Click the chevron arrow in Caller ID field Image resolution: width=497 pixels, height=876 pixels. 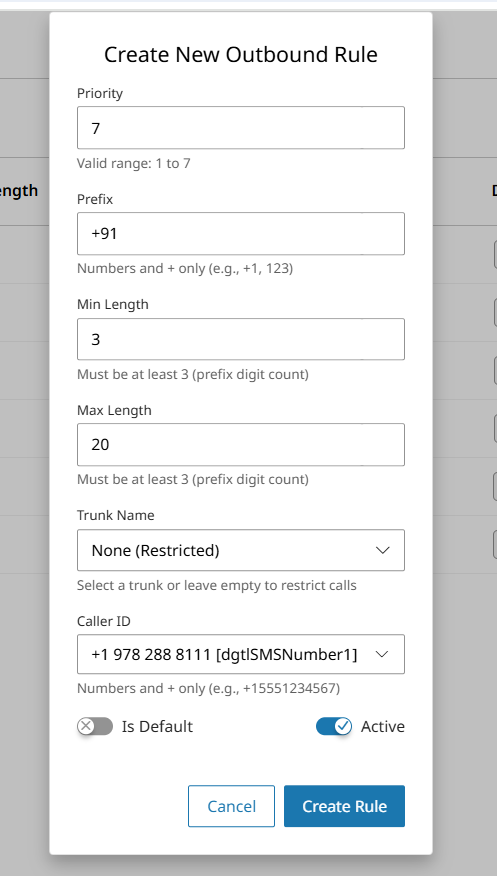[x=383, y=654]
